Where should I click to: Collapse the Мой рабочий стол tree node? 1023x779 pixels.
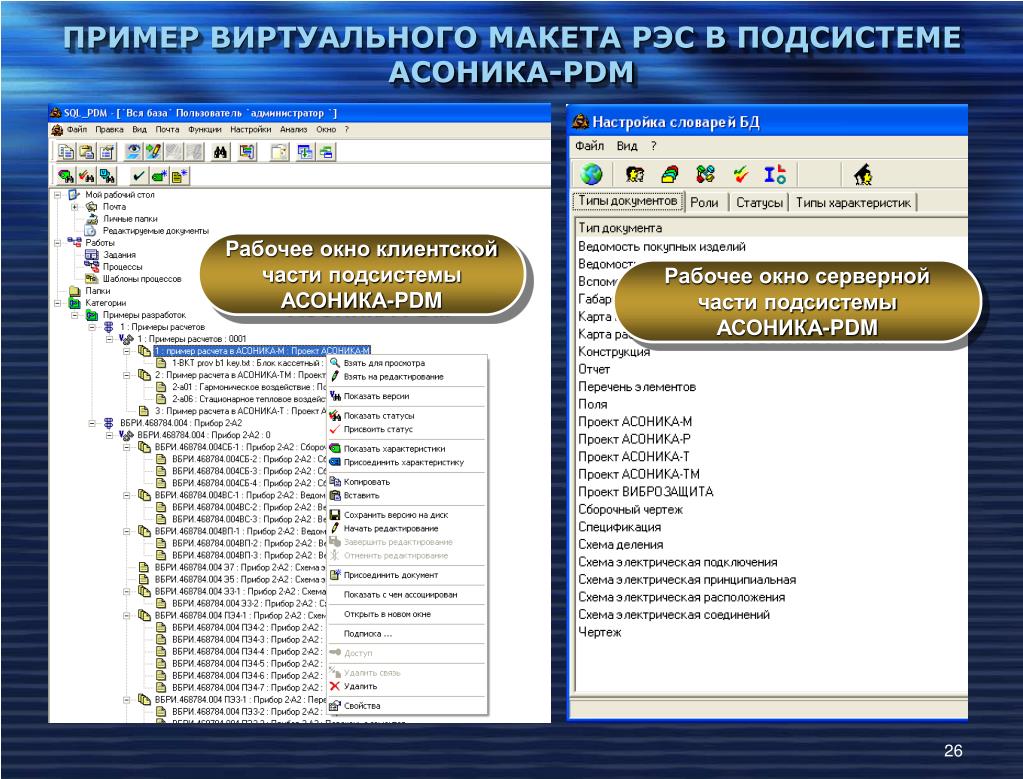[57, 194]
